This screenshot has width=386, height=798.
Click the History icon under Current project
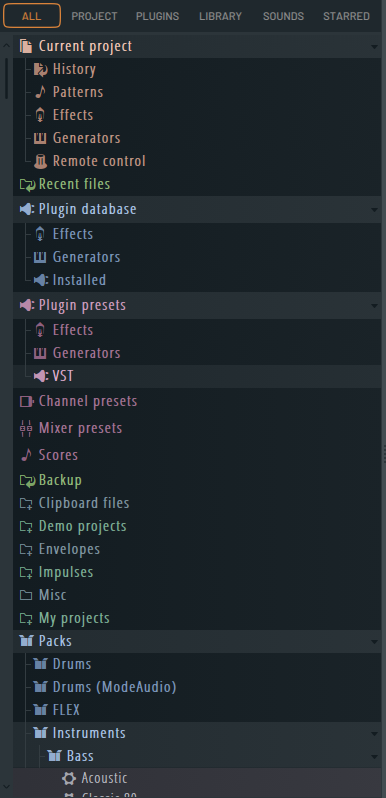pos(40,69)
